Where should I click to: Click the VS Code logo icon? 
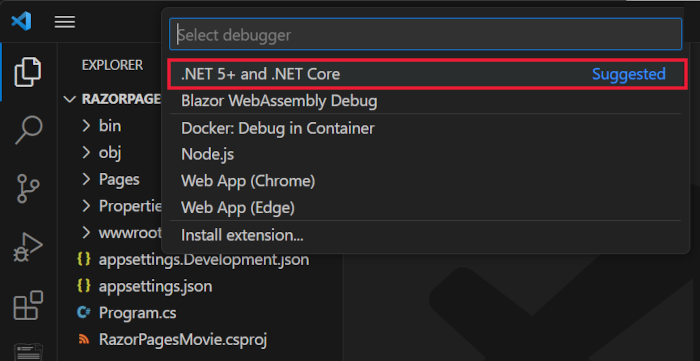click(x=21, y=21)
